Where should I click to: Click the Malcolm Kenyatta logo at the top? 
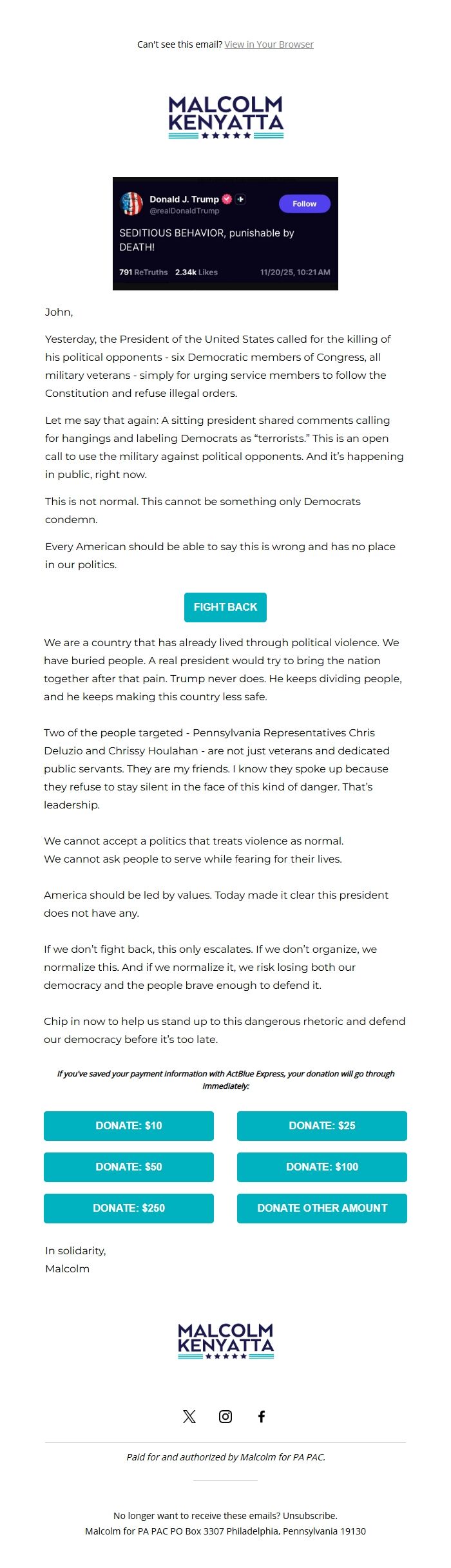[x=225, y=117]
